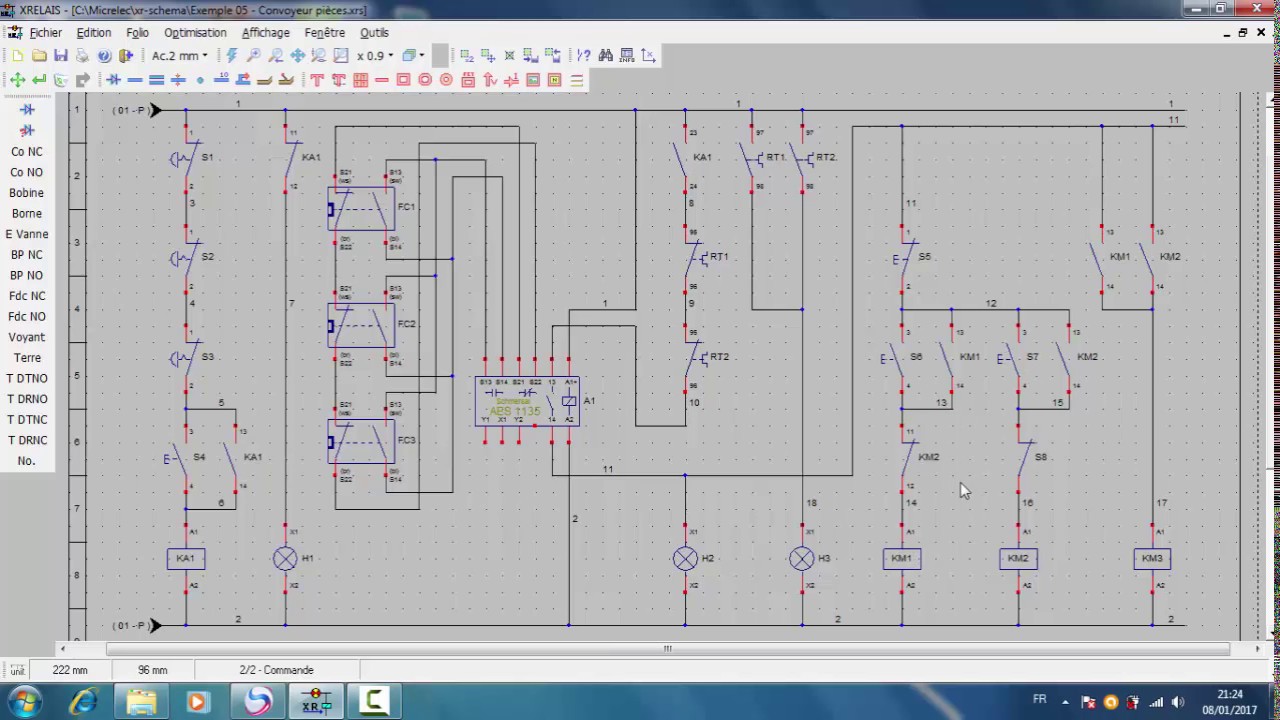1280x720 pixels.
Task: Select the red double-circle drawing tool
Action: coord(446,80)
